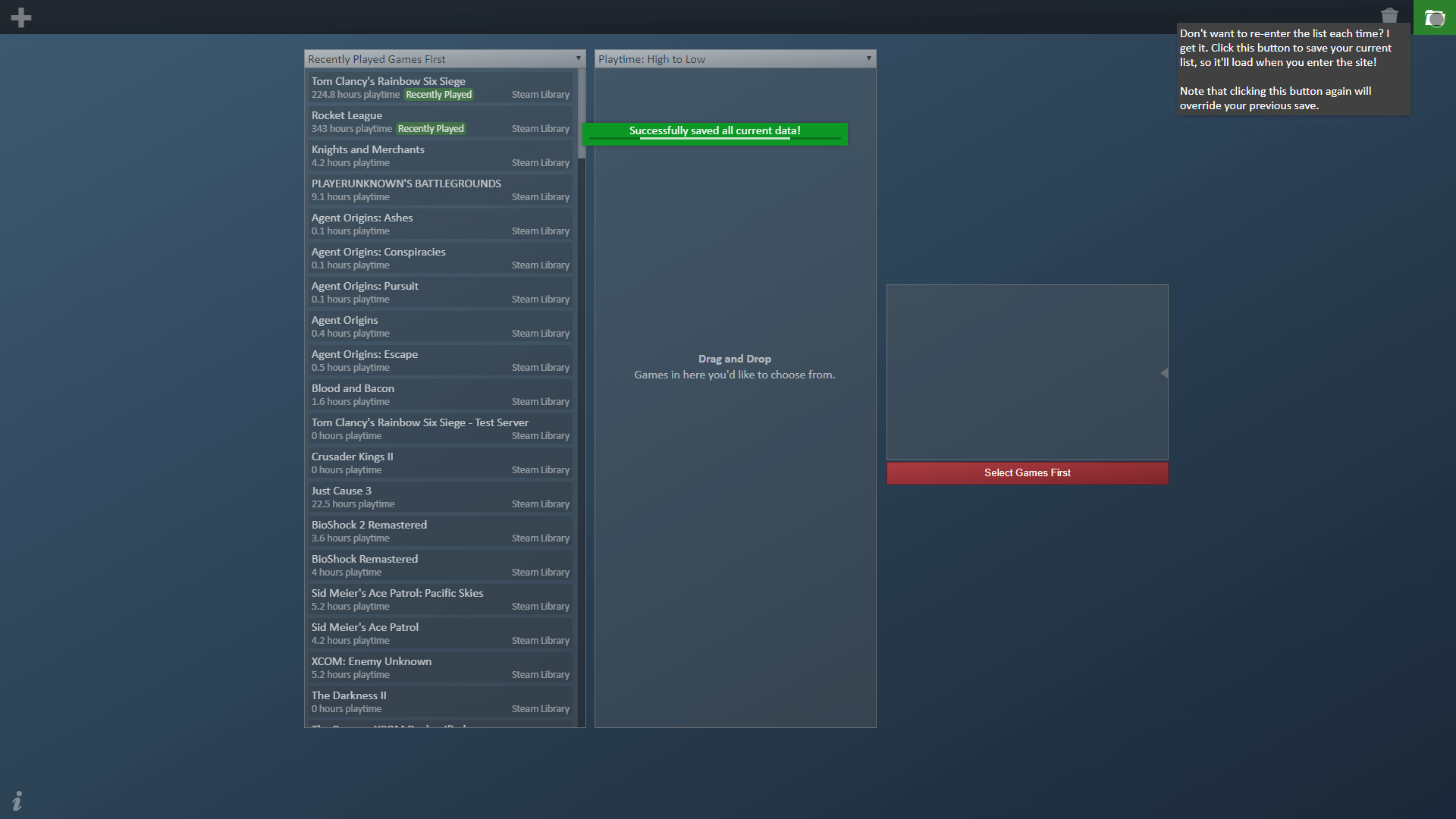Open the Recently Played Games First dropdown
The width and height of the screenshot is (1456, 819).
pos(440,58)
